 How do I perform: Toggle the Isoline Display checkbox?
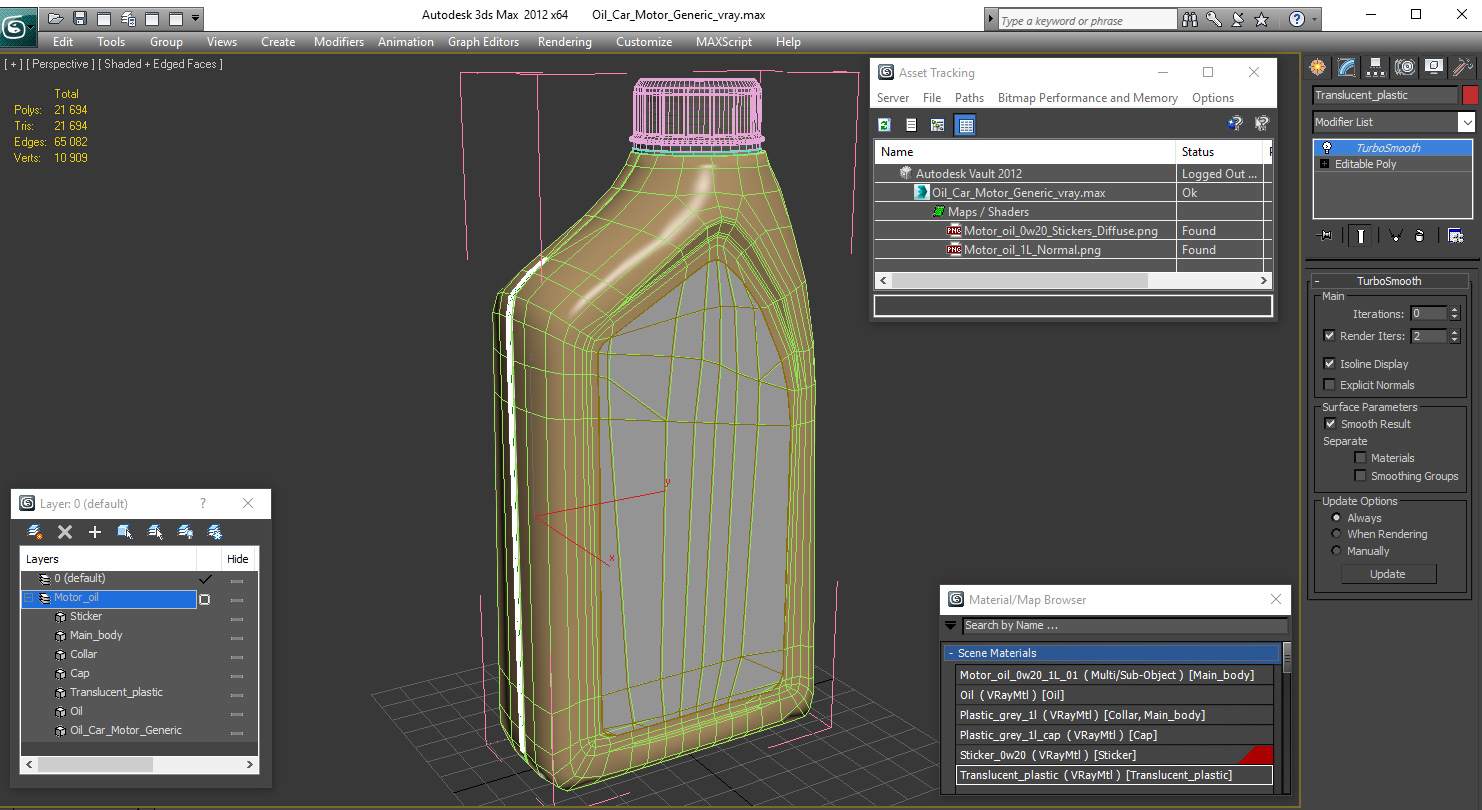tap(1329, 364)
